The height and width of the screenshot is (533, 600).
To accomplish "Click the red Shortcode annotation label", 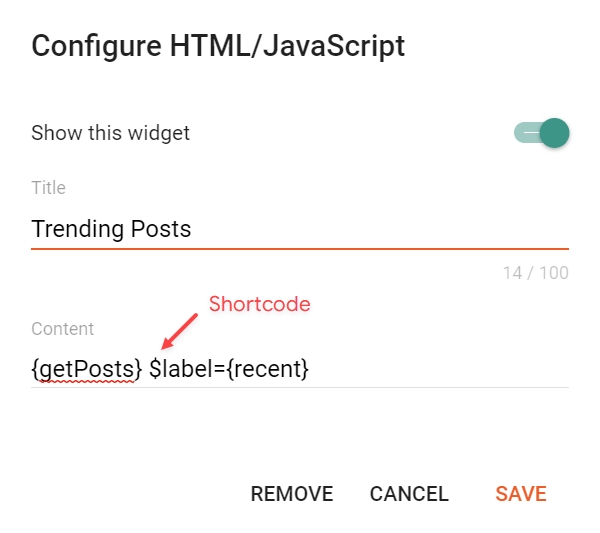I will (x=259, y=304).
